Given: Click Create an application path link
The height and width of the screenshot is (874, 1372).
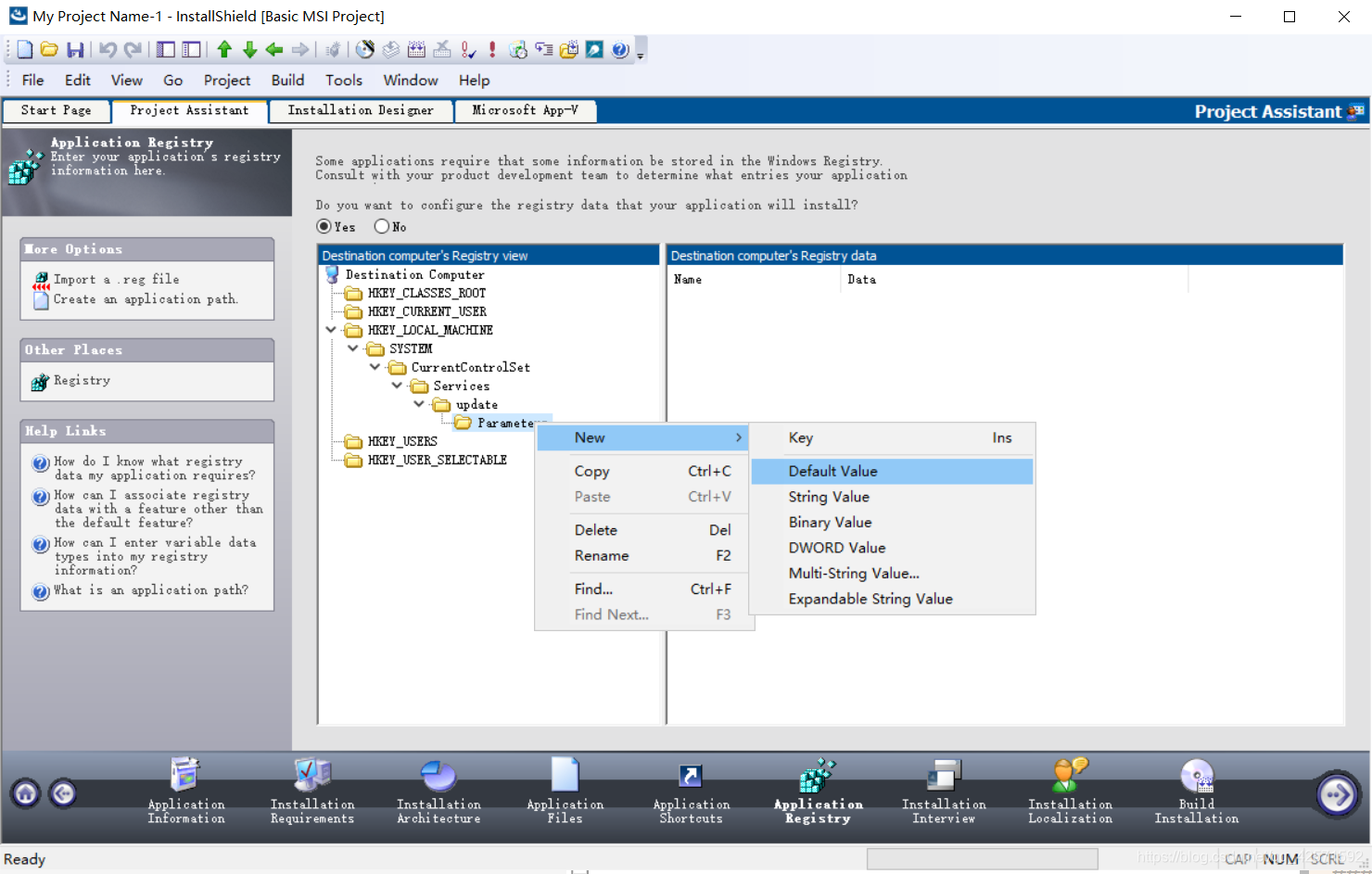Looking at the screenshot, I should pyautogui.click(x=145, y=299).
